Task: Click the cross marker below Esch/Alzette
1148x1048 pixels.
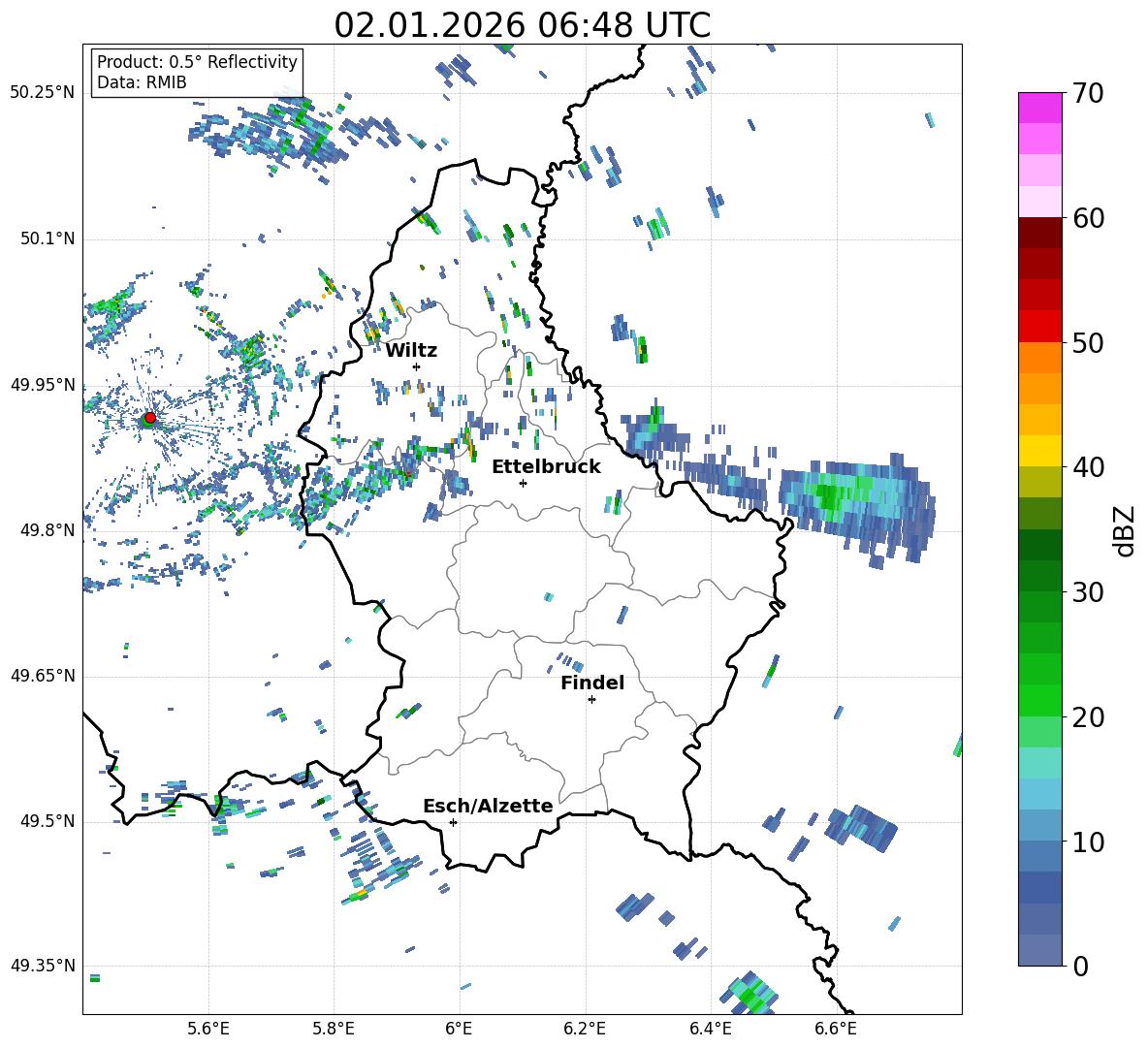Action: click(x=453, y=822)
